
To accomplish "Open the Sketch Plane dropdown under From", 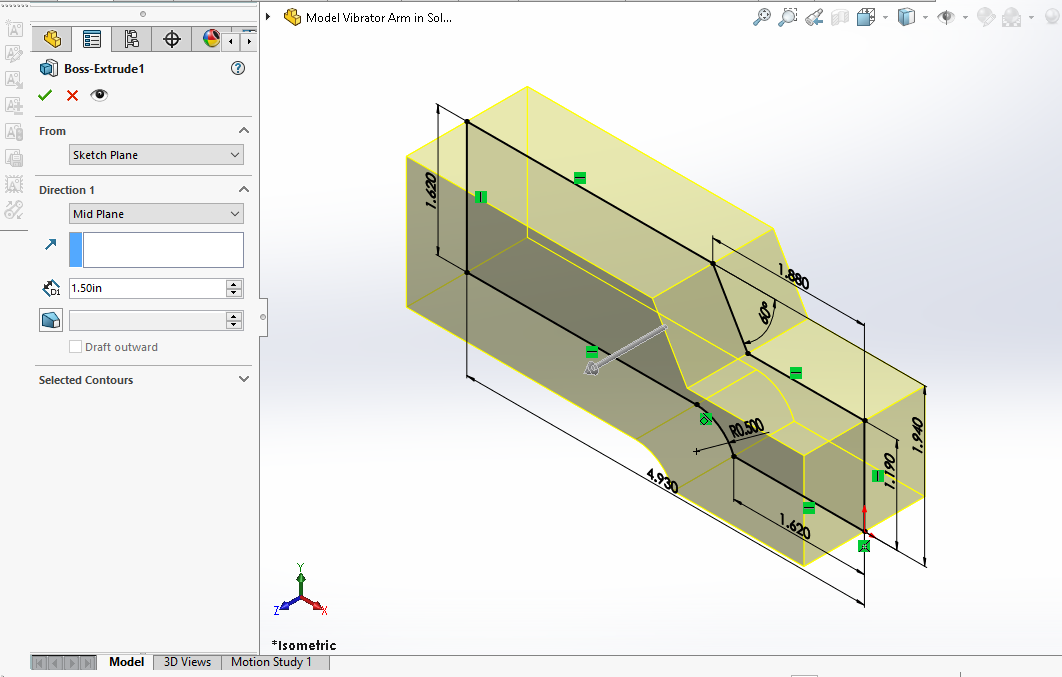I will (156, 155).
